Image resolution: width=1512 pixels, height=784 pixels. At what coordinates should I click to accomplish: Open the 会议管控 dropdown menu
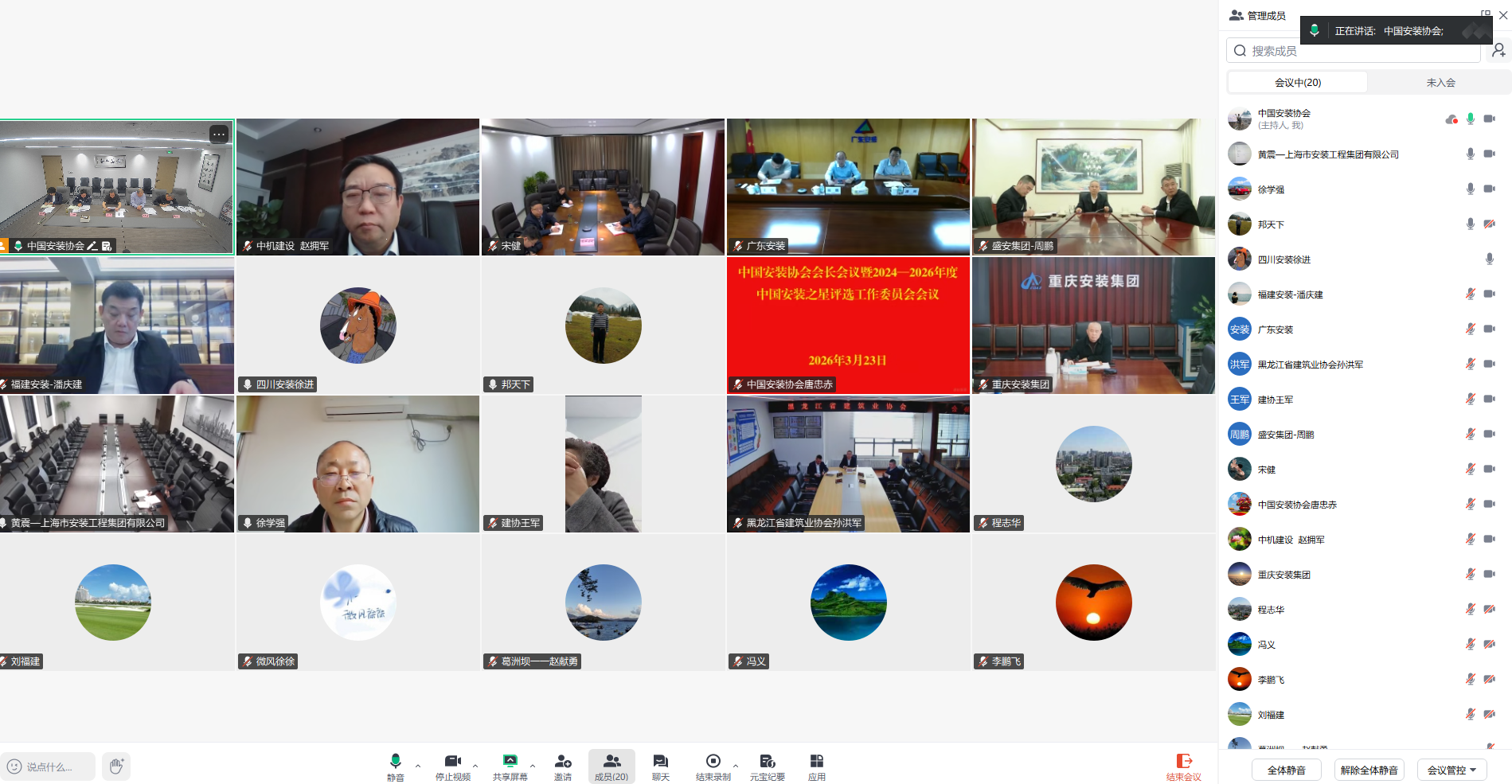pyautogui.click(x=1452, y=770)
